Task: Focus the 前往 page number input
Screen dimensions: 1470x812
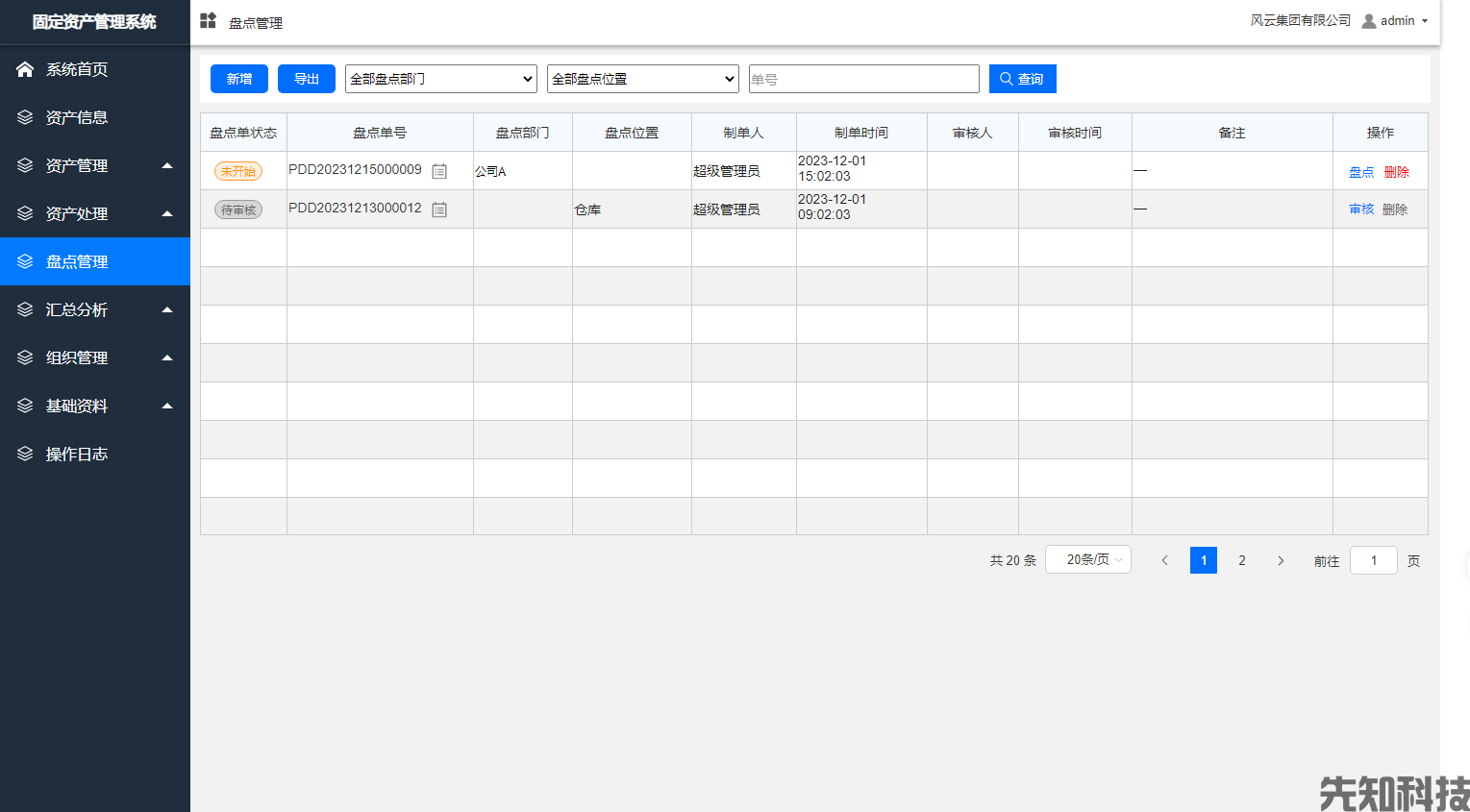Action: pyautogui.click(x=1374, y=560)
